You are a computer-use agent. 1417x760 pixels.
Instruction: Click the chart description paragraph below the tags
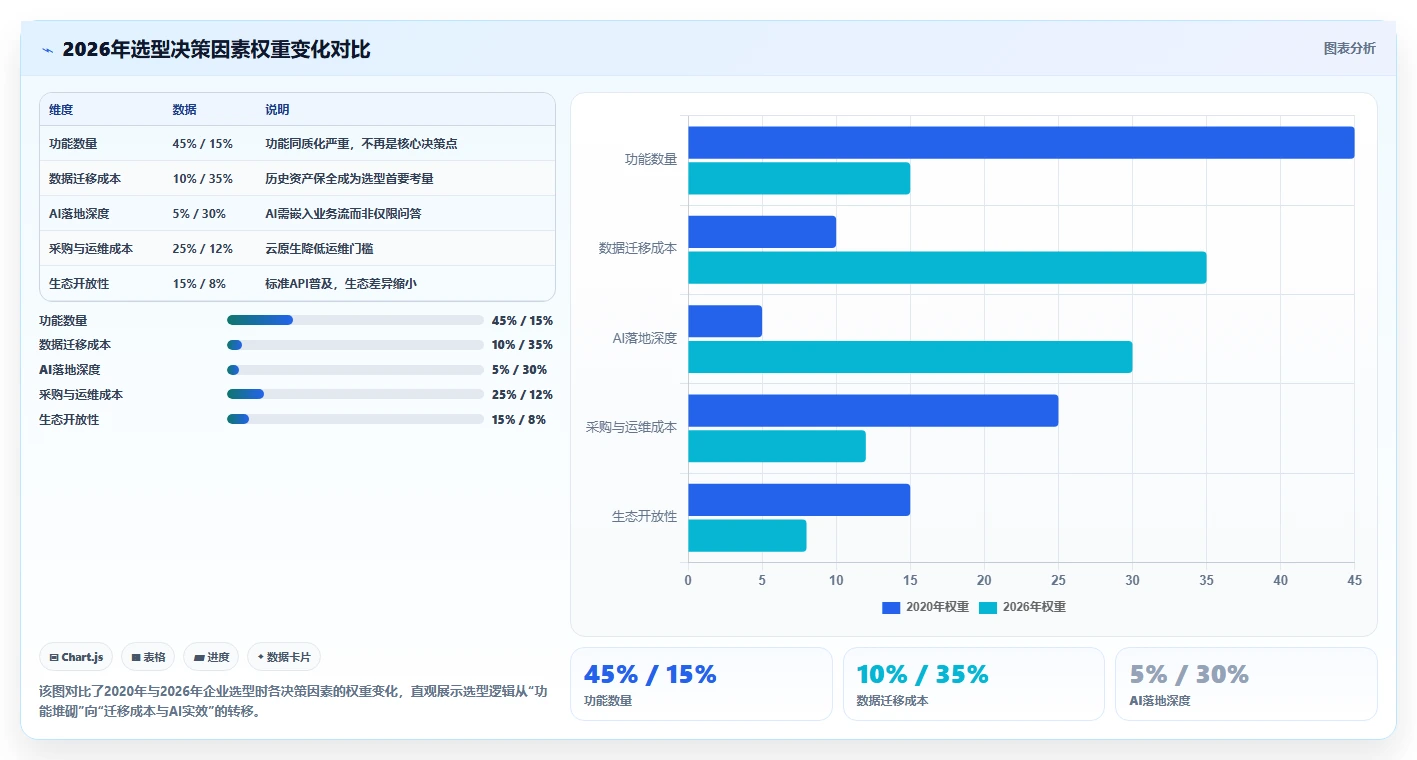click(295, 702)
